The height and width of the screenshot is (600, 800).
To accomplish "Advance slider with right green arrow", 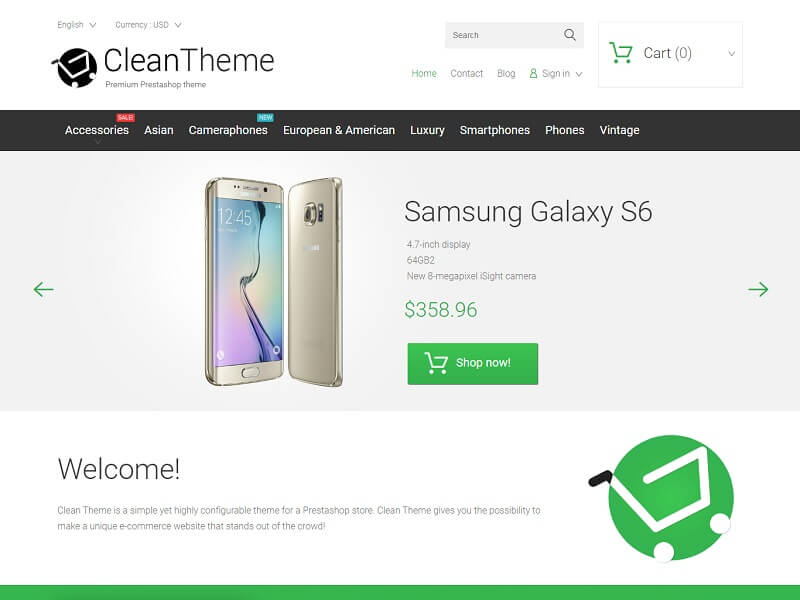I will (x=758, y=289).
